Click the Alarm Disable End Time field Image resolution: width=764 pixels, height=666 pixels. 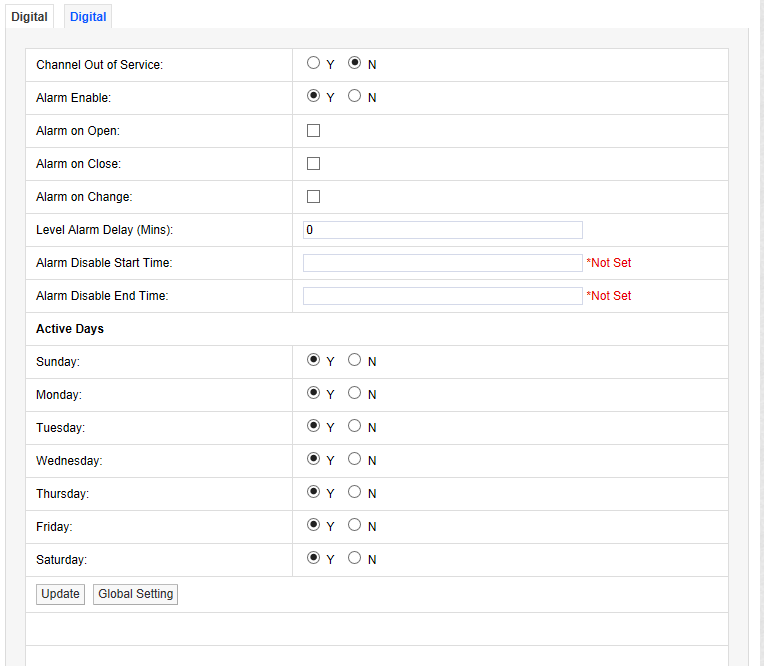click(x=442, y=296)
